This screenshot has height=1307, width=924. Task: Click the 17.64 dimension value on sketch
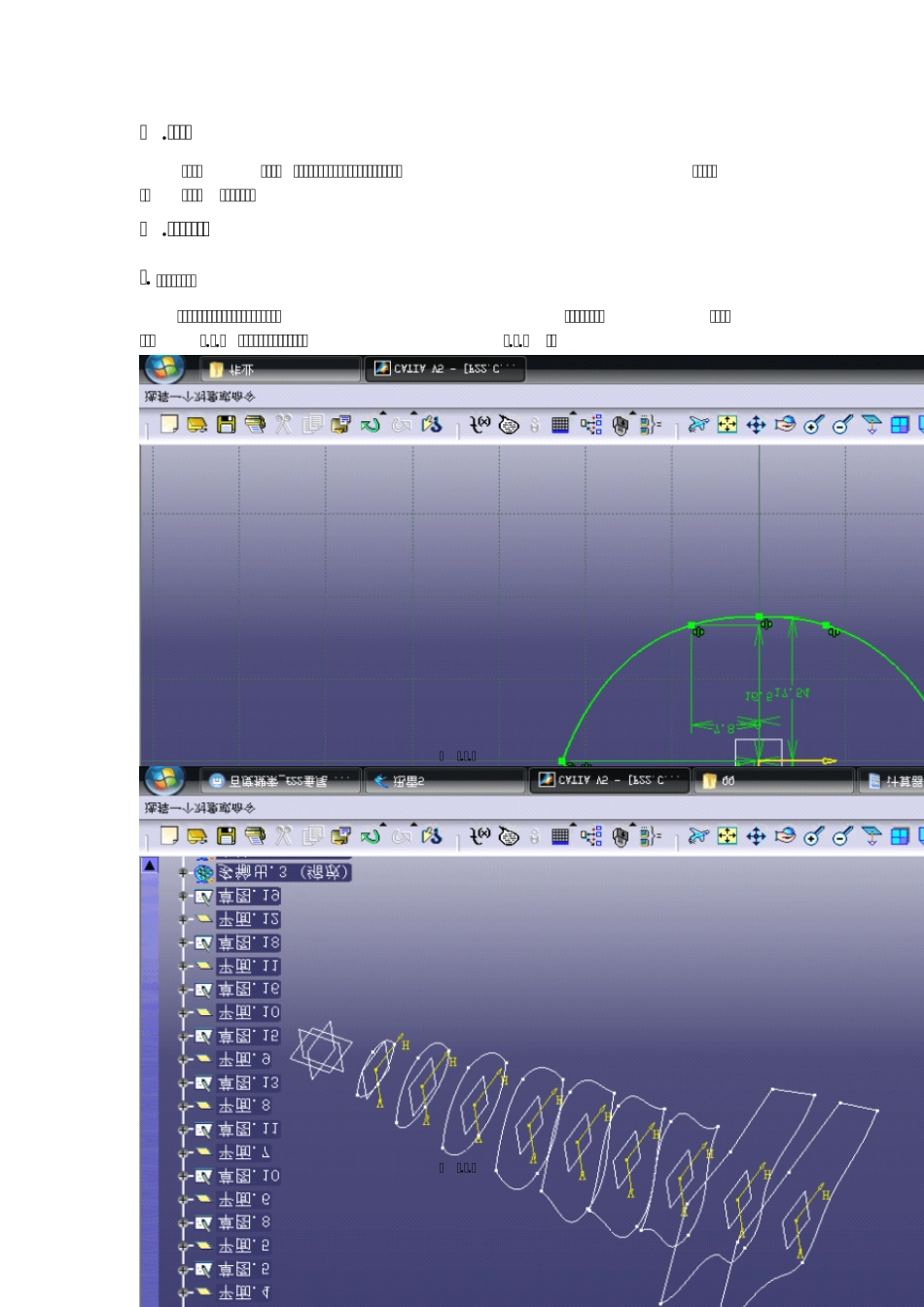[791, 693]
